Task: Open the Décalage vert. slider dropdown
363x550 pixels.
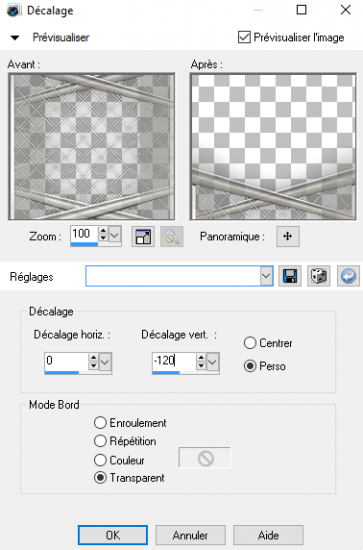Action: click(x=213, y=361)
